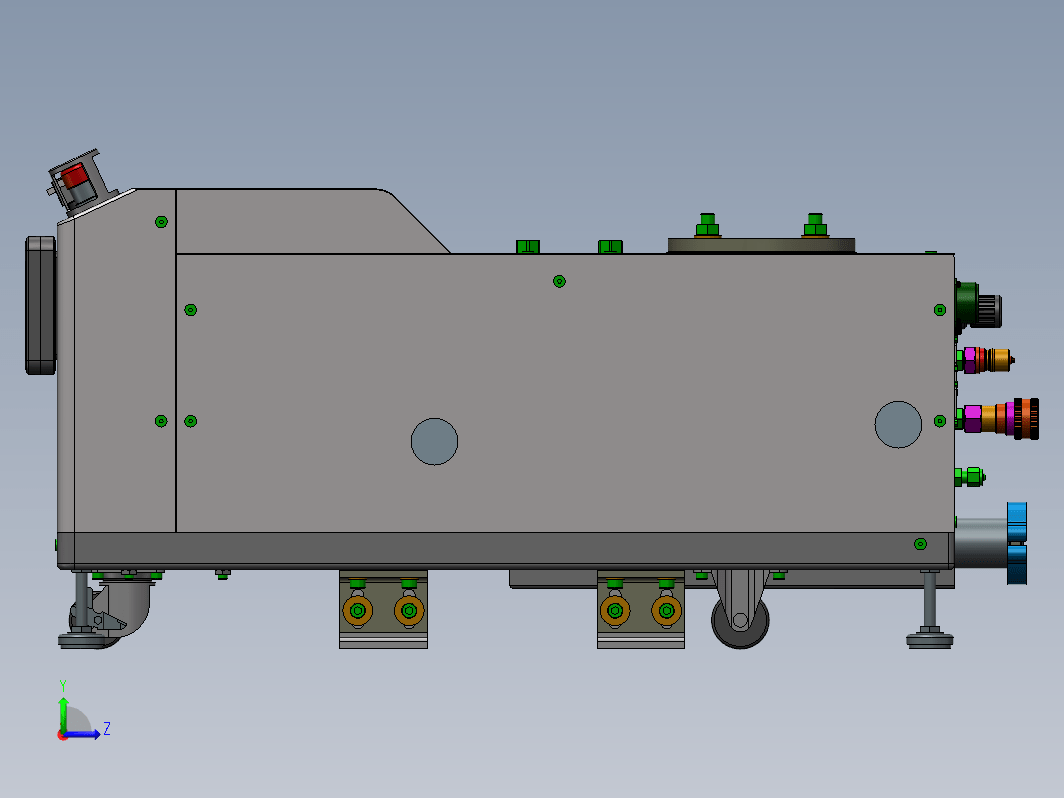
Task: Click the green Y axis of the triad
Action: click(63, 714)
